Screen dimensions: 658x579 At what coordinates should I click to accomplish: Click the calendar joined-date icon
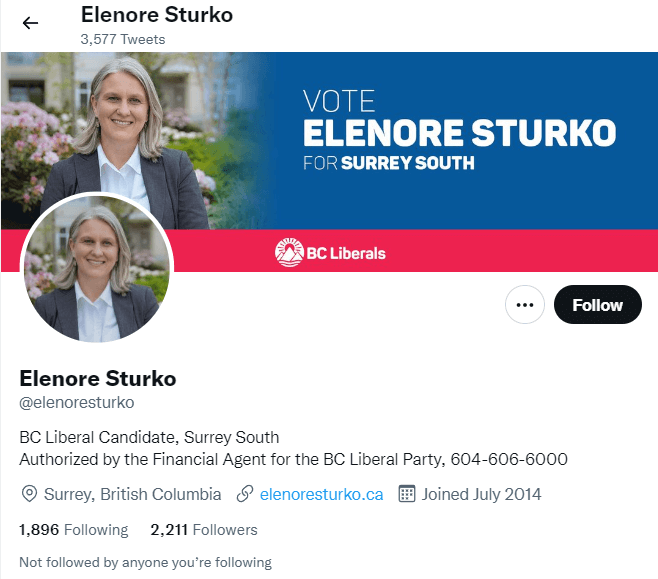407,494
